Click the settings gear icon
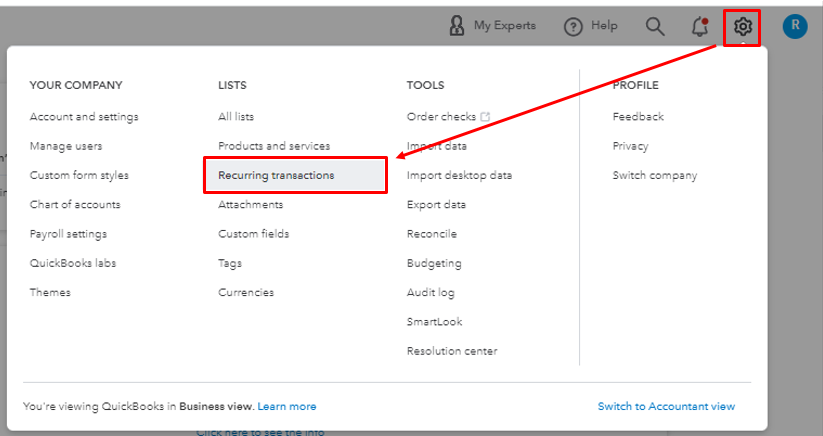 coord(742,27)
